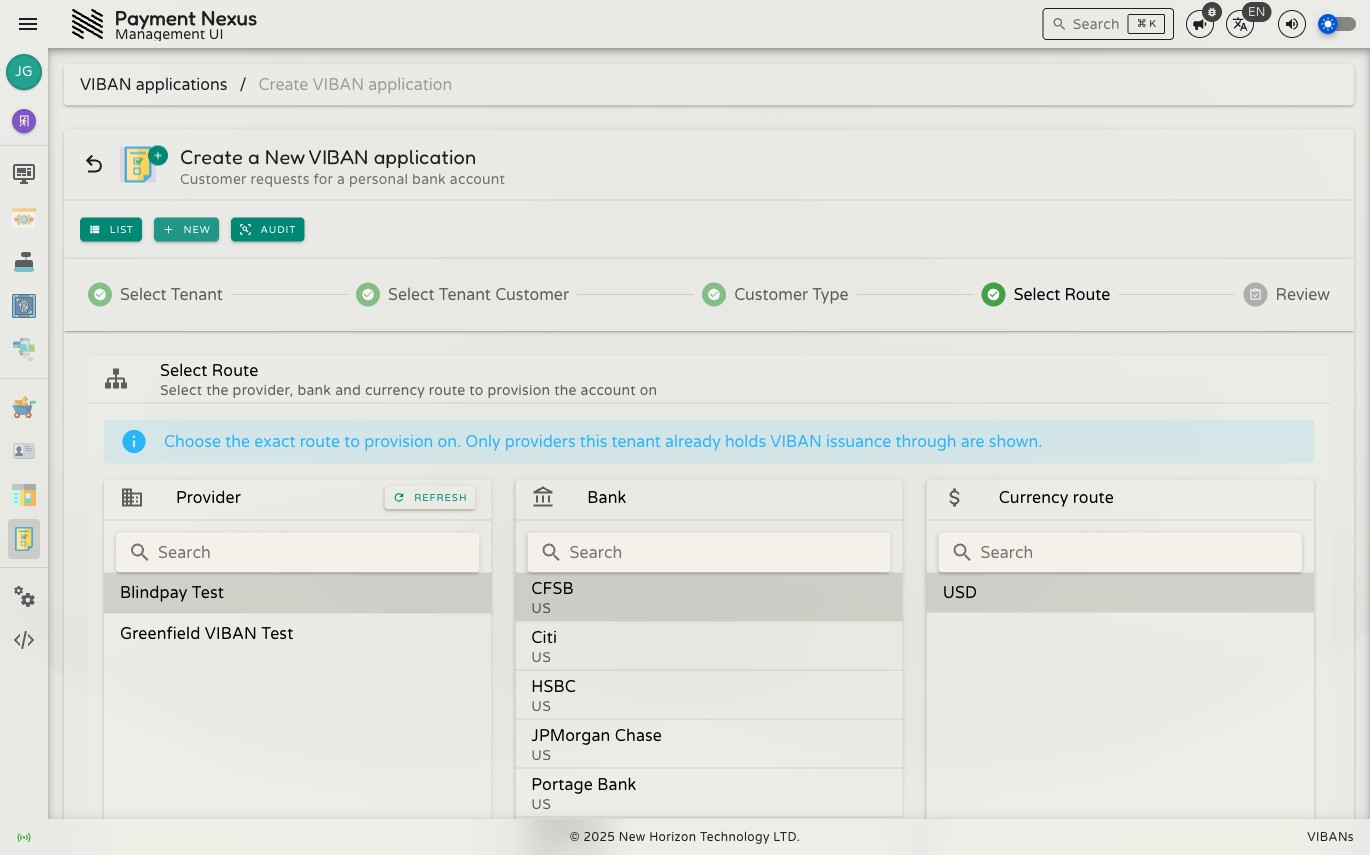The width and height of the screenshot is (1370, 855).
Task: Open the JG user avatar
Action: (x=24, y=72)
